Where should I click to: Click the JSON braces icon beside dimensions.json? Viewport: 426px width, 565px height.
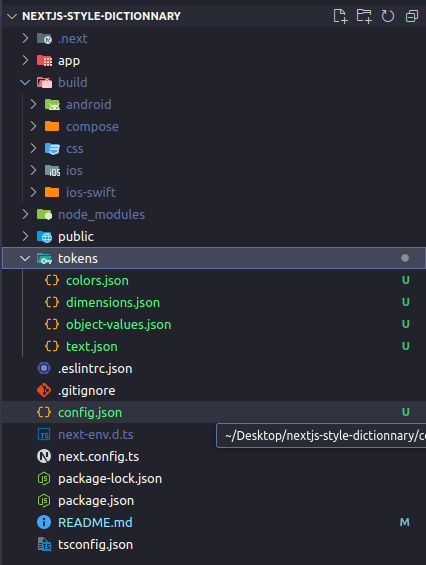[x=52, y=302]
